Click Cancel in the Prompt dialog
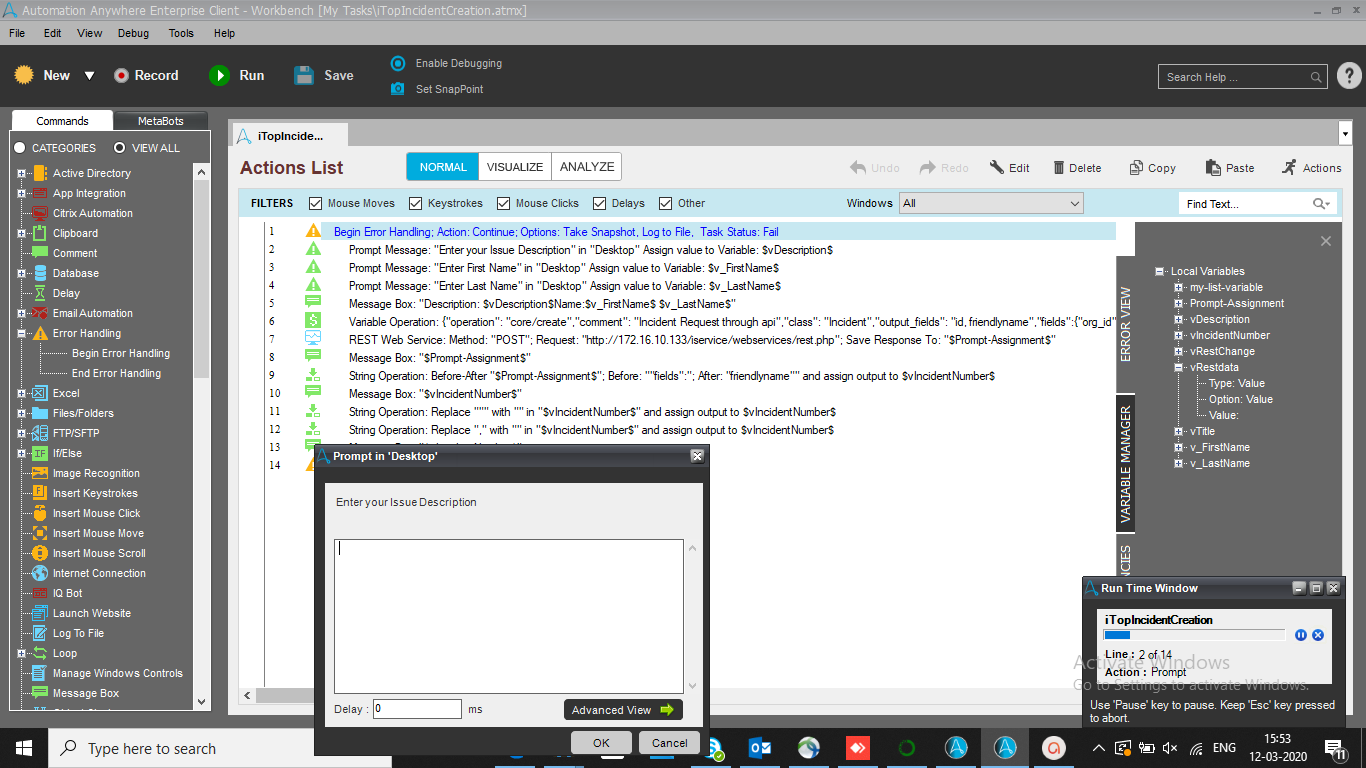 pos(670,743)
